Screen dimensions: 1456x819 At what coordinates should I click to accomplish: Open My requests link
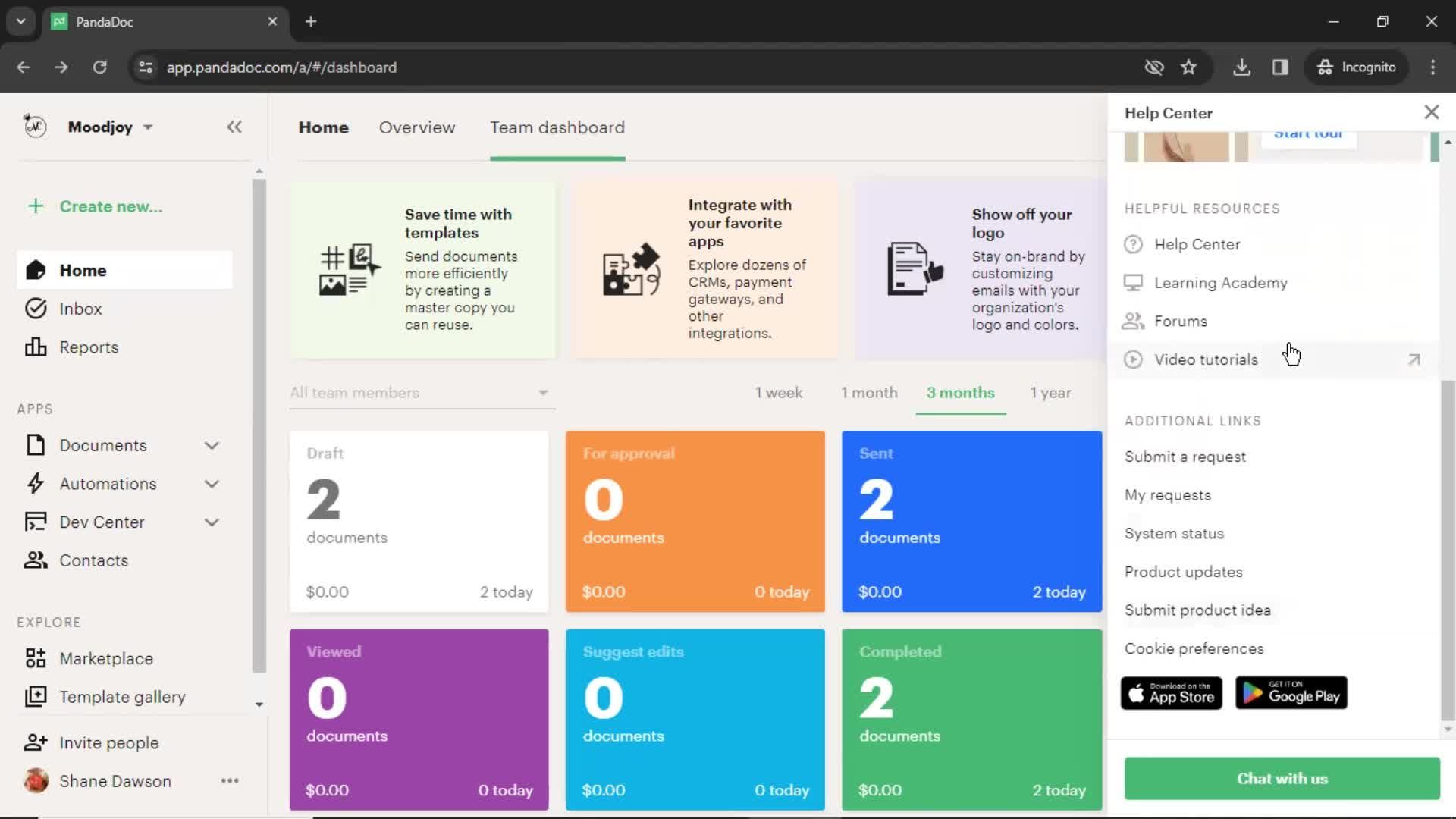click(1168, 495)
